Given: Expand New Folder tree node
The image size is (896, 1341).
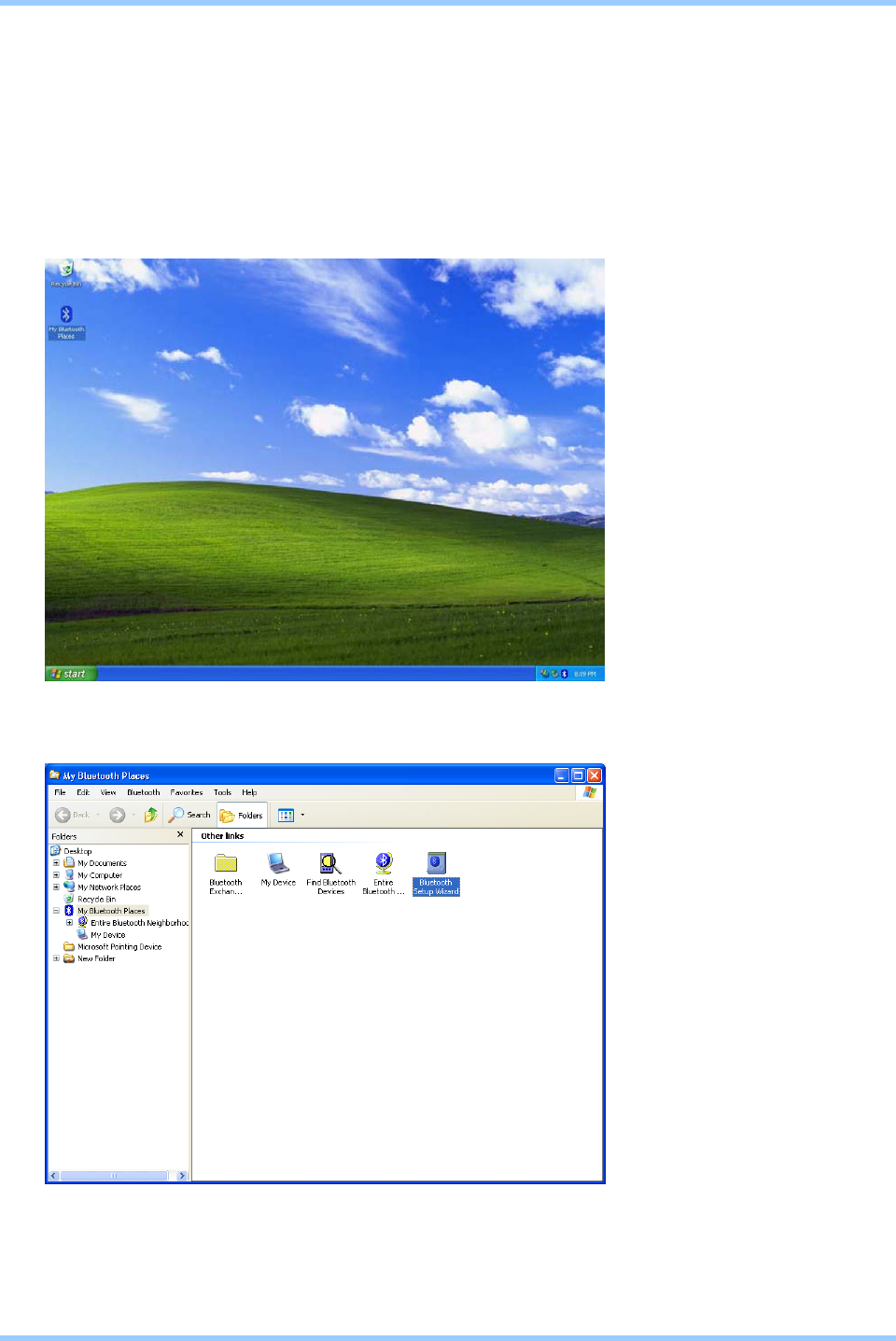Looking at the screenshot, I should coord(56,958).
